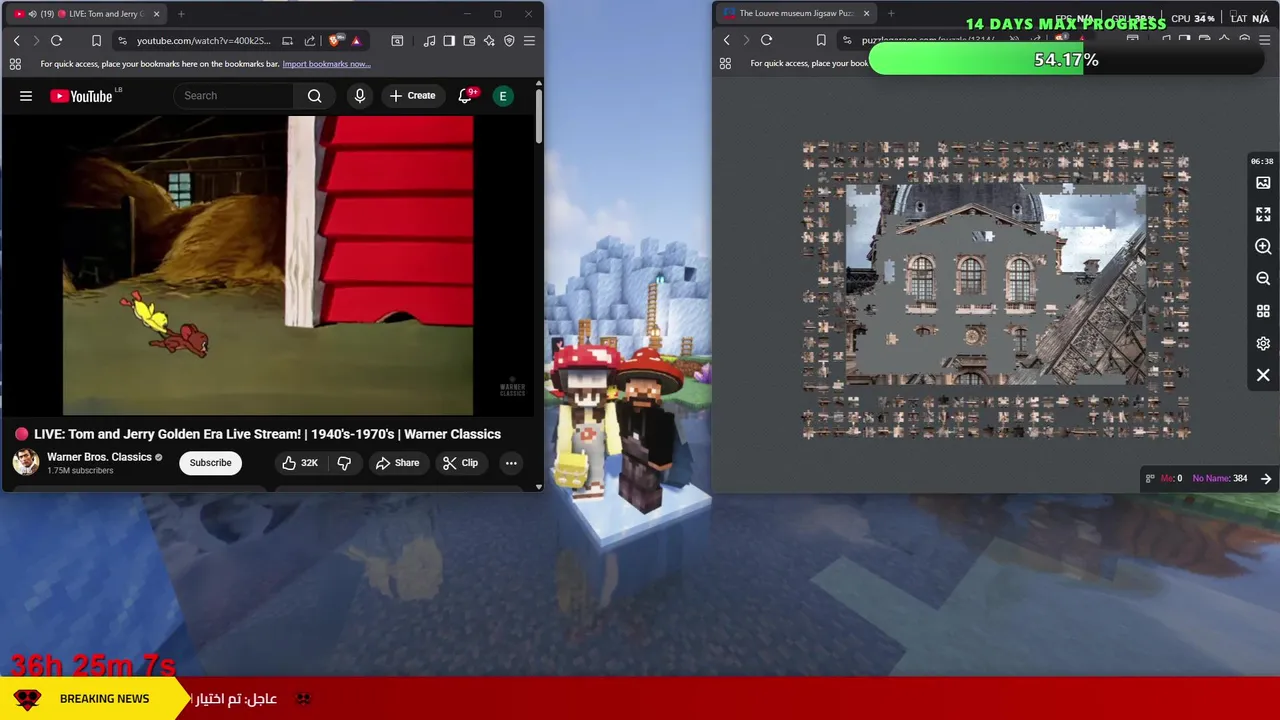Viewport: 1280px width, 720px height.
Task: Open site settings icon in YouTube address bar
Action: [122, 40]
